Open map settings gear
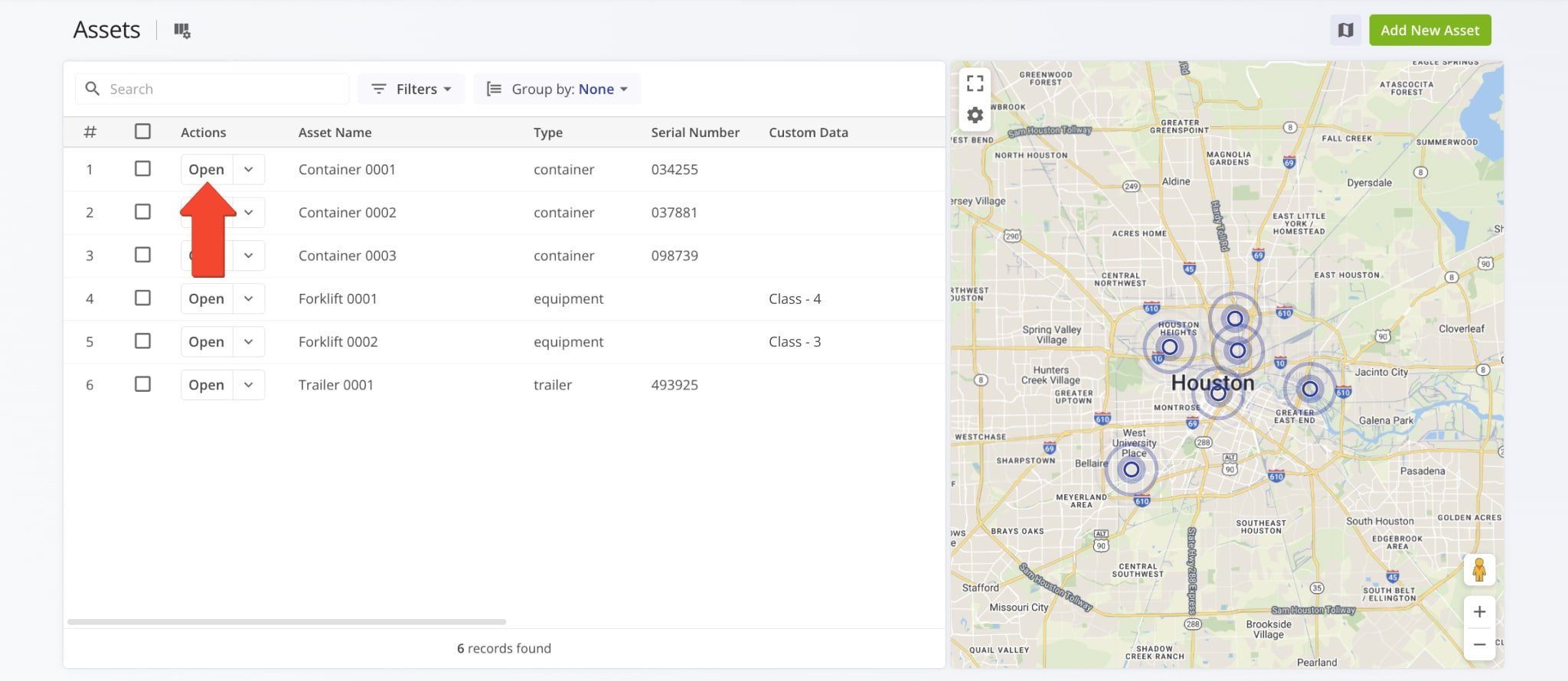The height and width of the screenshot is (681, 1568). pos(975,116)
